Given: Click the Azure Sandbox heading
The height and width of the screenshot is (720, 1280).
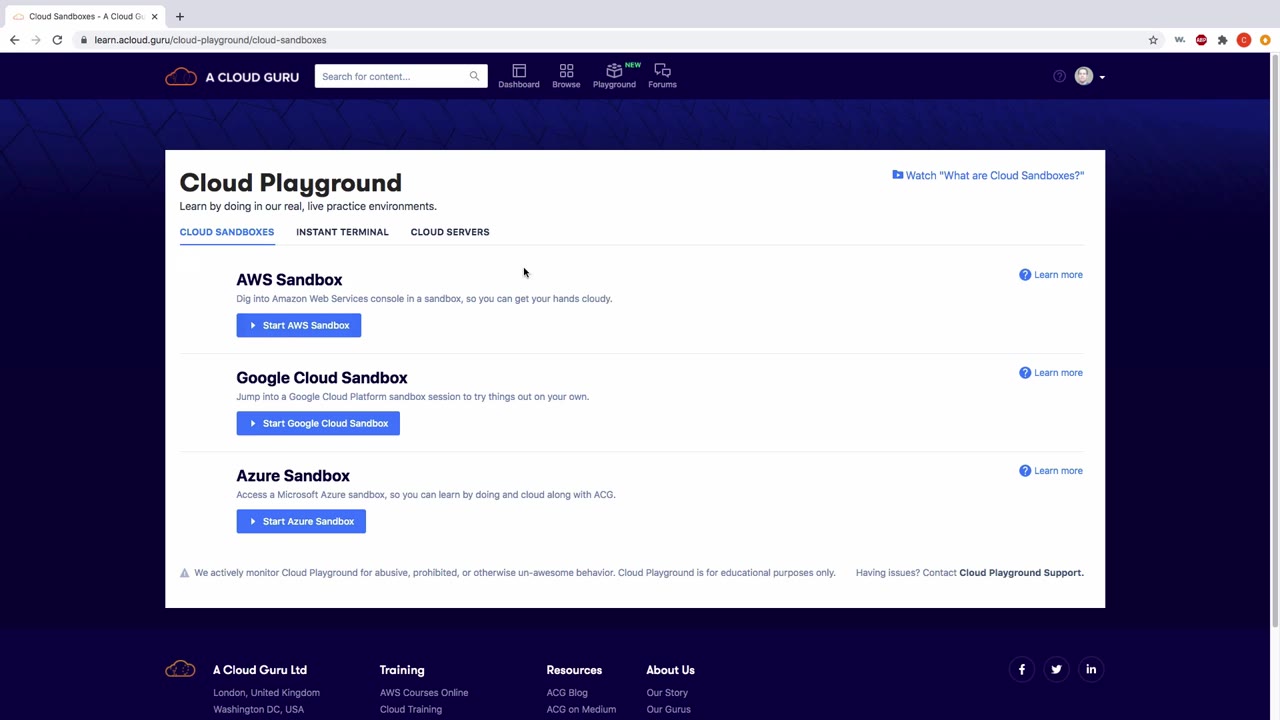Looking at the screenshot, I should 293,476.
